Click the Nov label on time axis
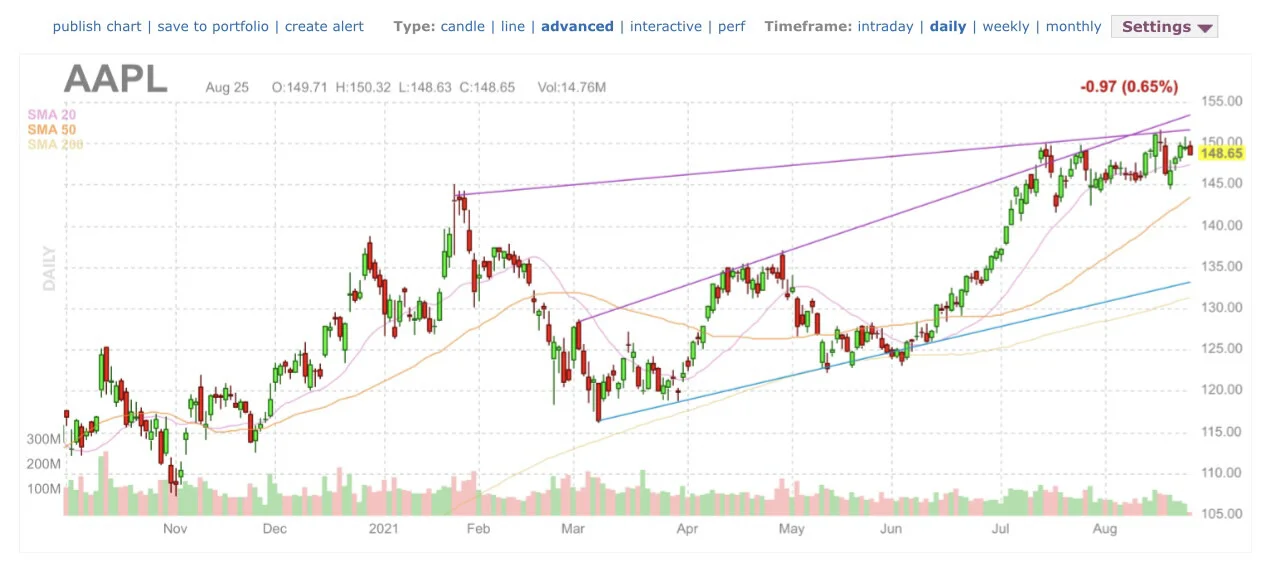The width and height of the screenshot is (1282, 562). tap(176, 528)
